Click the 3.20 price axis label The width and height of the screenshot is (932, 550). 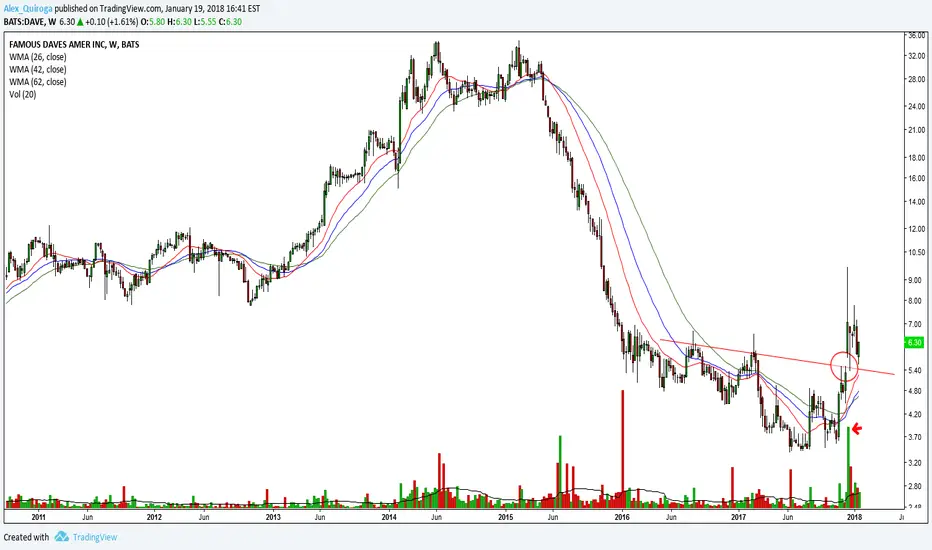coord(915,463)
